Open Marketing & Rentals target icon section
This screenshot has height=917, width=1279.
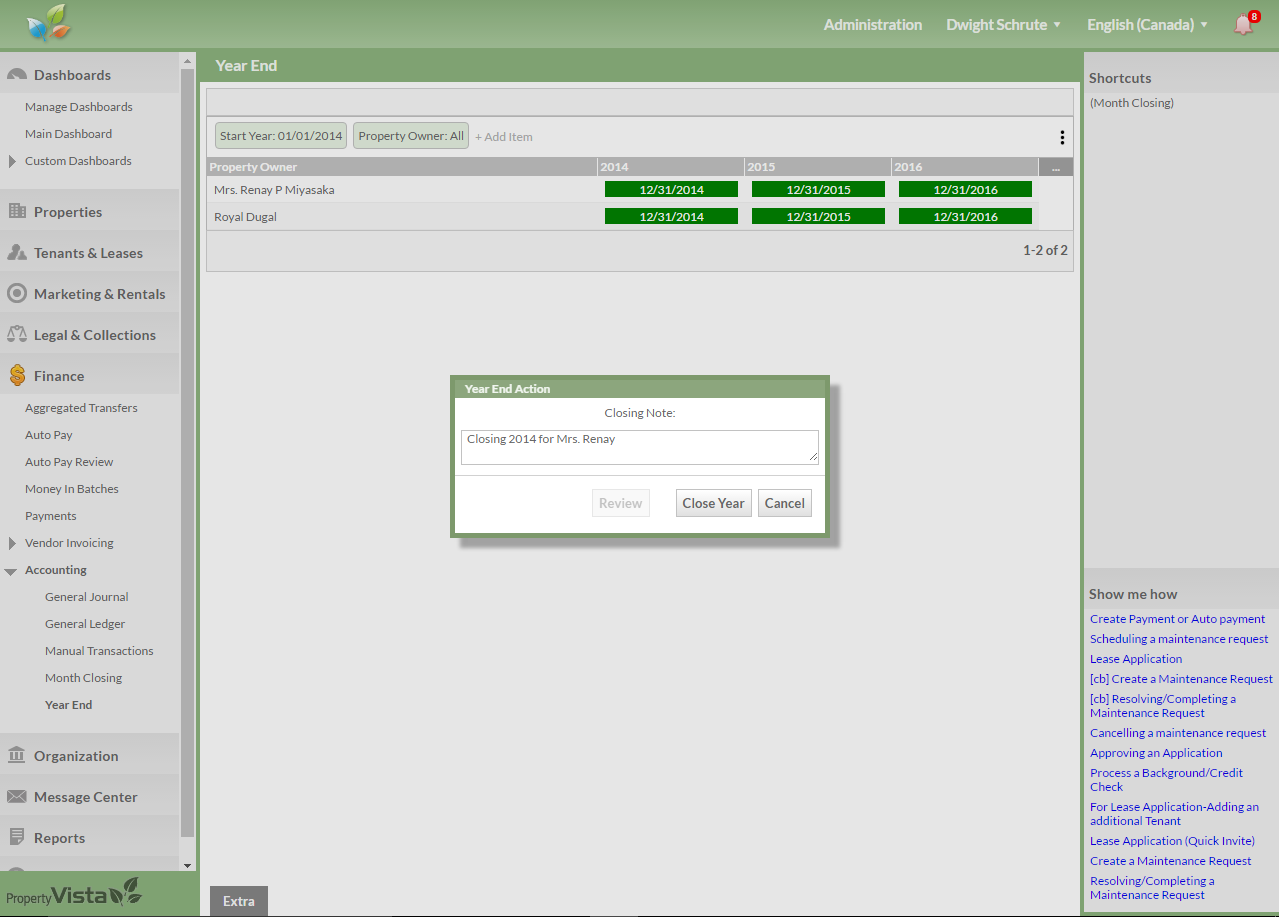[17, 294]
